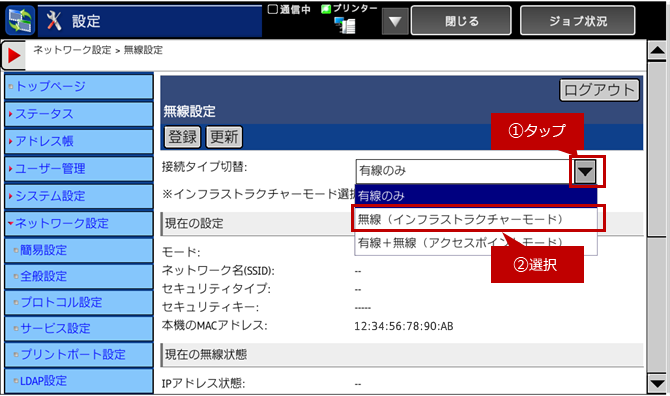Click the 接続タイプ切替: label
This screenshot has width=670, height=396.
point(204,167)
